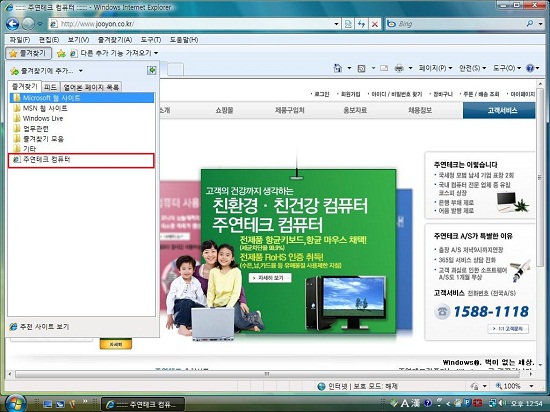Image resolution: width=550 pixels, height=412 pixels.
Task: Click the 고객서비스 navigation tab
Action: click(x=499, y=110)
